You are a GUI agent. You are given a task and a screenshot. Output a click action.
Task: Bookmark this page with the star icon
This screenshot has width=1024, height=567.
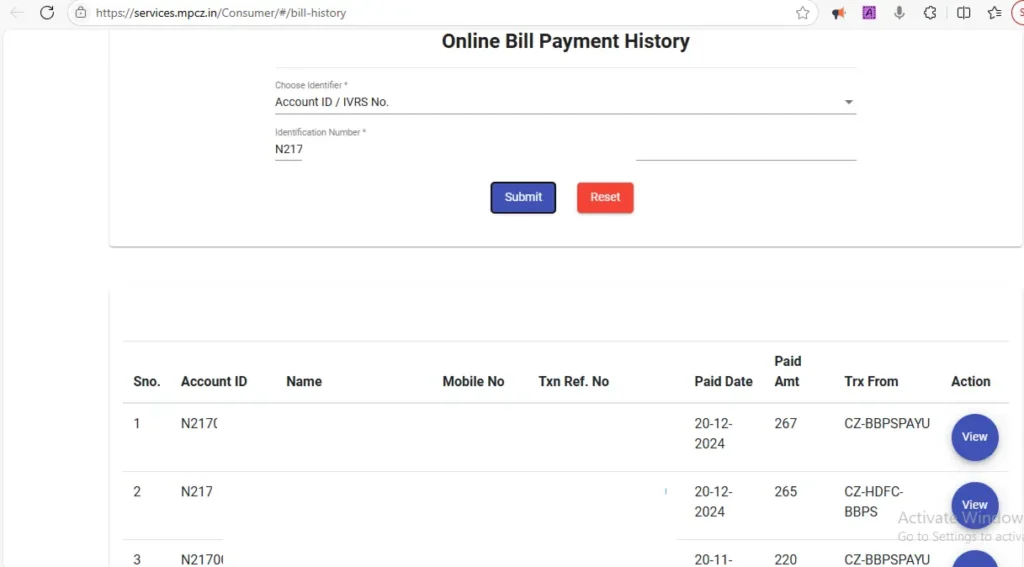[x=802, y=13]
